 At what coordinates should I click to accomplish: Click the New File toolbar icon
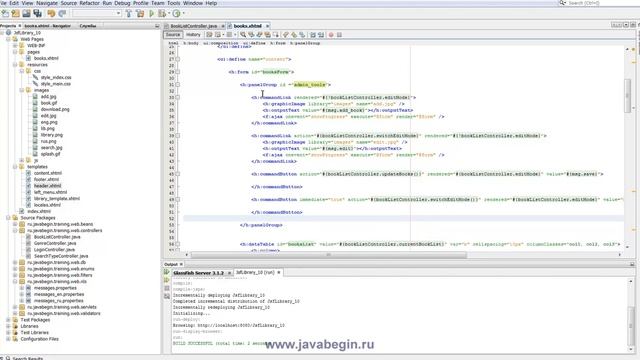tap(5, 13)
